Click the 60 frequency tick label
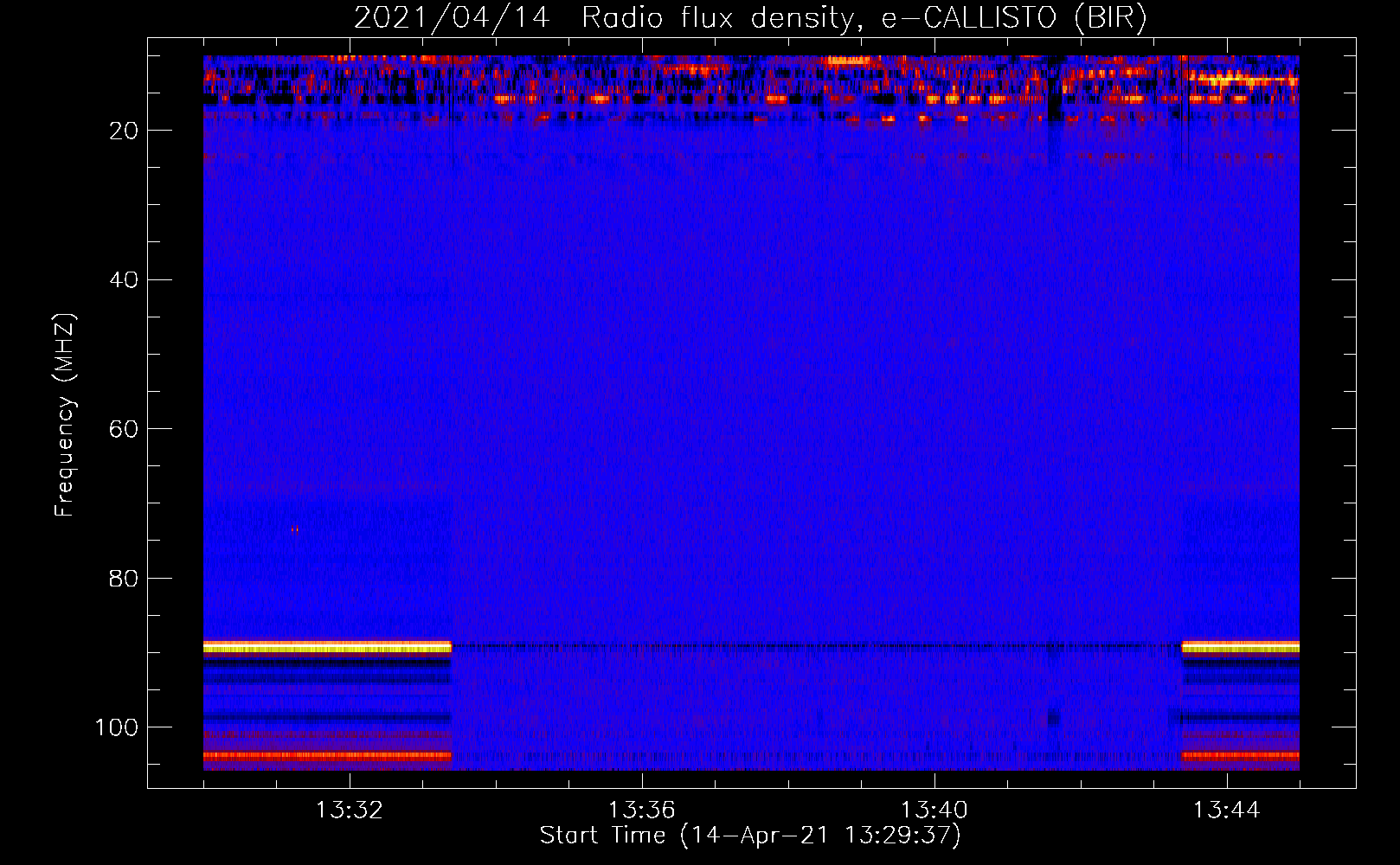 (x=124, y=429)
